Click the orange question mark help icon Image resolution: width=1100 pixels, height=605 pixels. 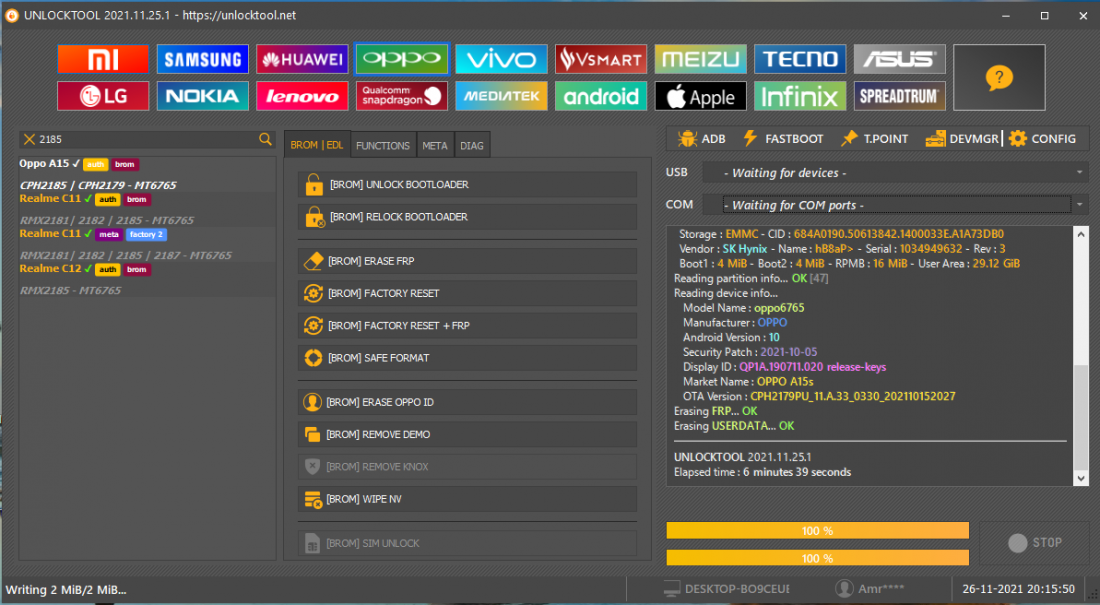pyautogui.click(x=999, y=77)
